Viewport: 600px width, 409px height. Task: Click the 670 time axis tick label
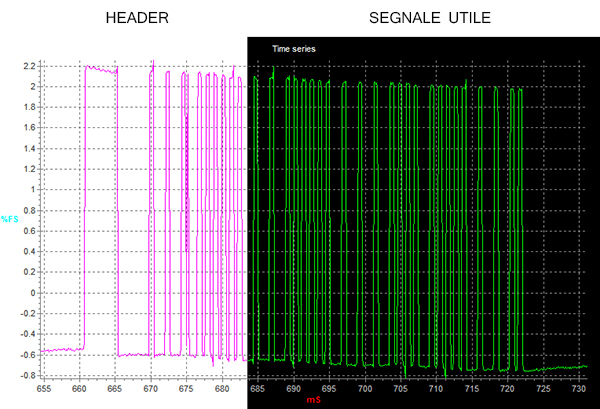[150, 386]
